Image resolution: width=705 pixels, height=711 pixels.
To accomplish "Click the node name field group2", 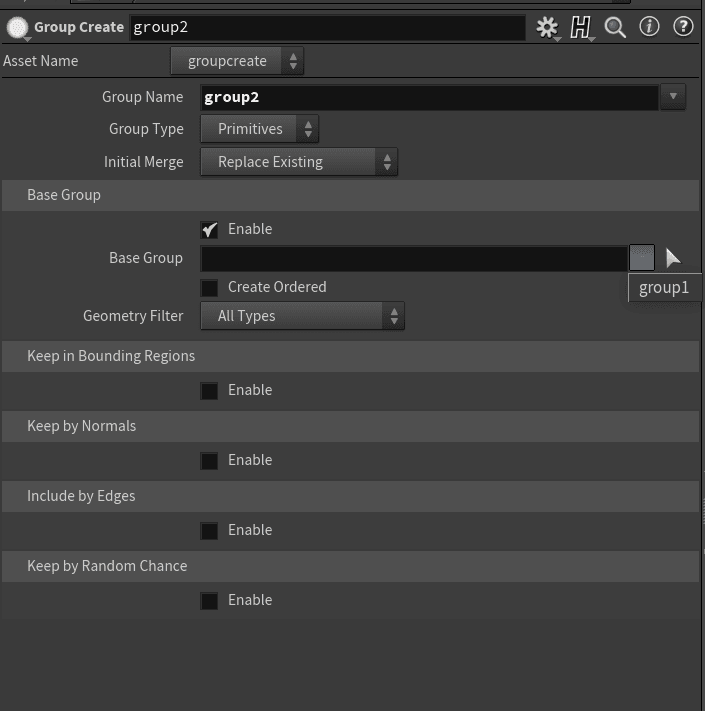I will 326,27.
